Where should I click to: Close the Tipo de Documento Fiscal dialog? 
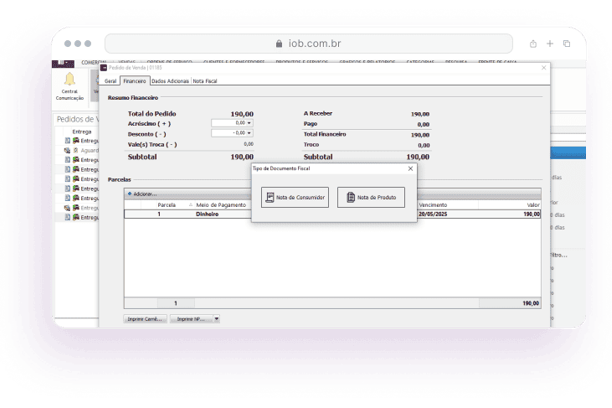[x=410, y=168]
